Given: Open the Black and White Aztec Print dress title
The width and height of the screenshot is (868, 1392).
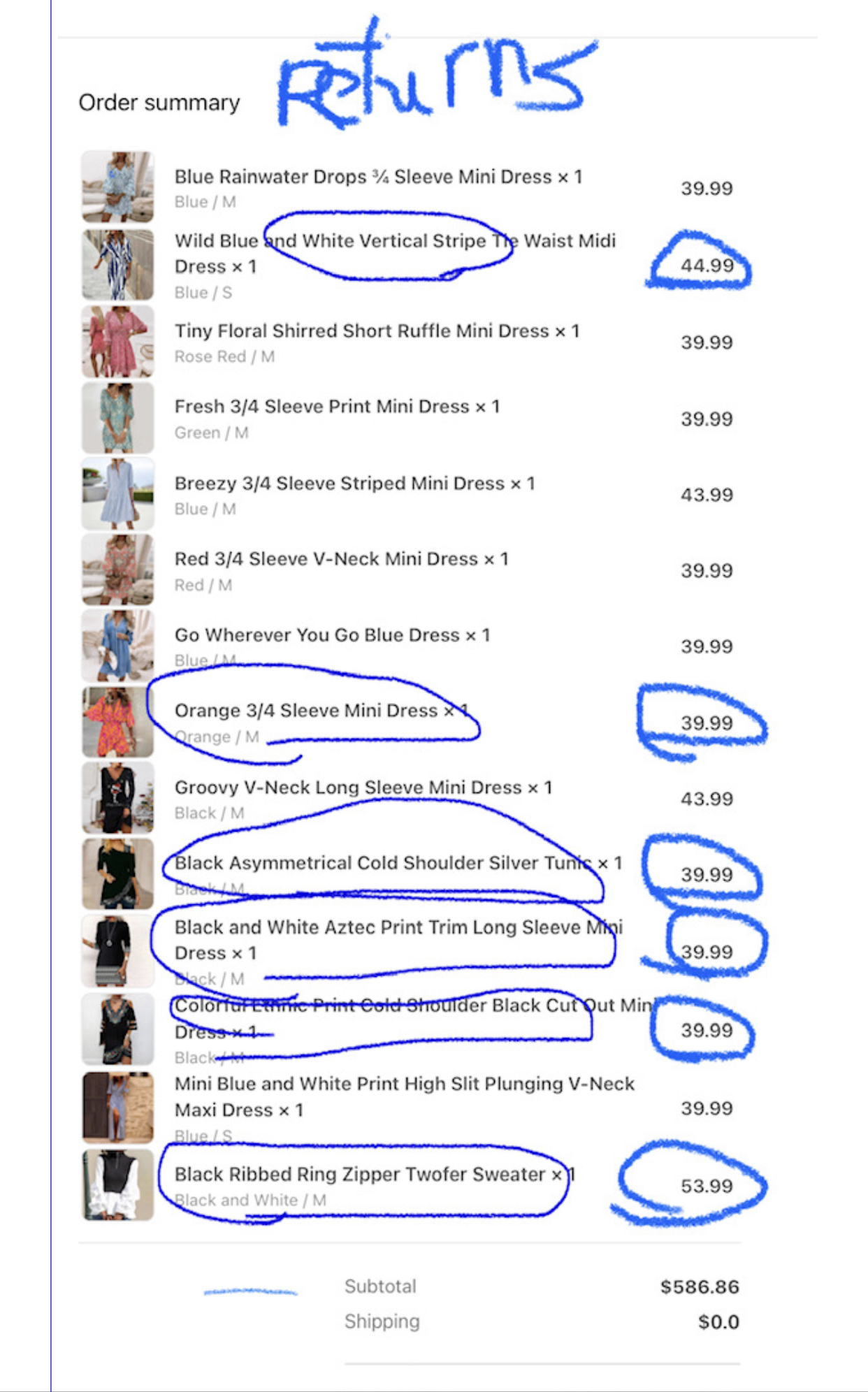Looking at the screenshot, I should [398, 940].
